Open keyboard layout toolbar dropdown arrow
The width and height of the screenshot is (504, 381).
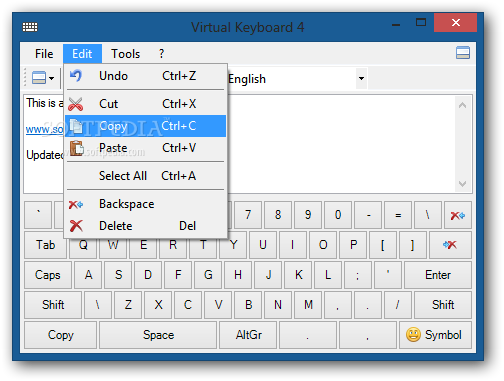point(51,79)
